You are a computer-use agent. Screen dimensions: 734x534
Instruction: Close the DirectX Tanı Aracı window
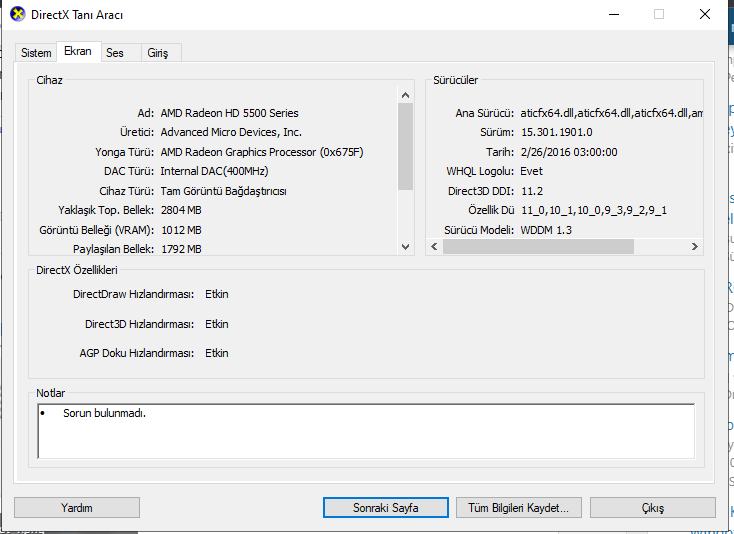(705, 15)
